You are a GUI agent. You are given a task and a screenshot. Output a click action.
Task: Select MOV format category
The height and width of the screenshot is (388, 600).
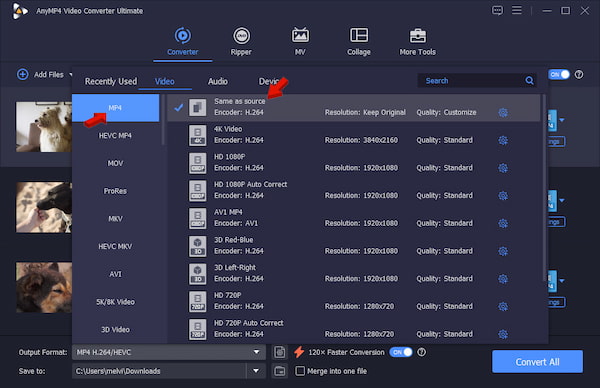coord(116,163)
